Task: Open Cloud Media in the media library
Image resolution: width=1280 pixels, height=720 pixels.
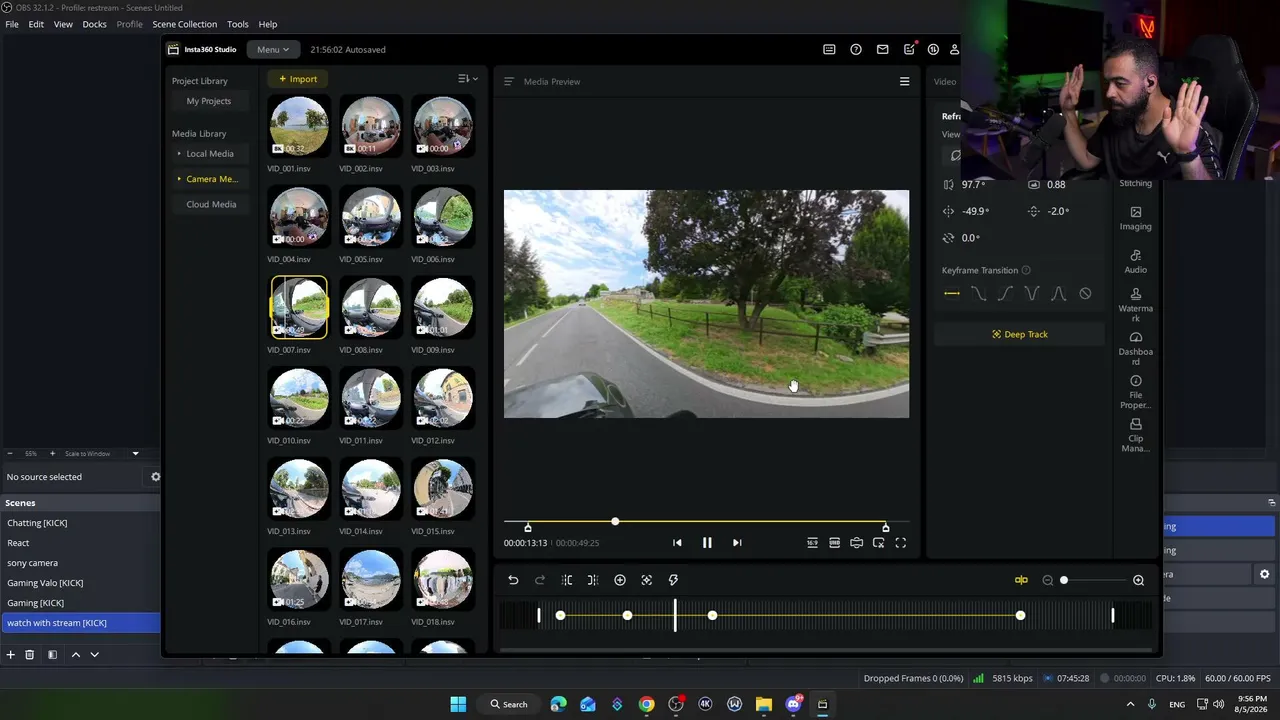Action: 211,204
